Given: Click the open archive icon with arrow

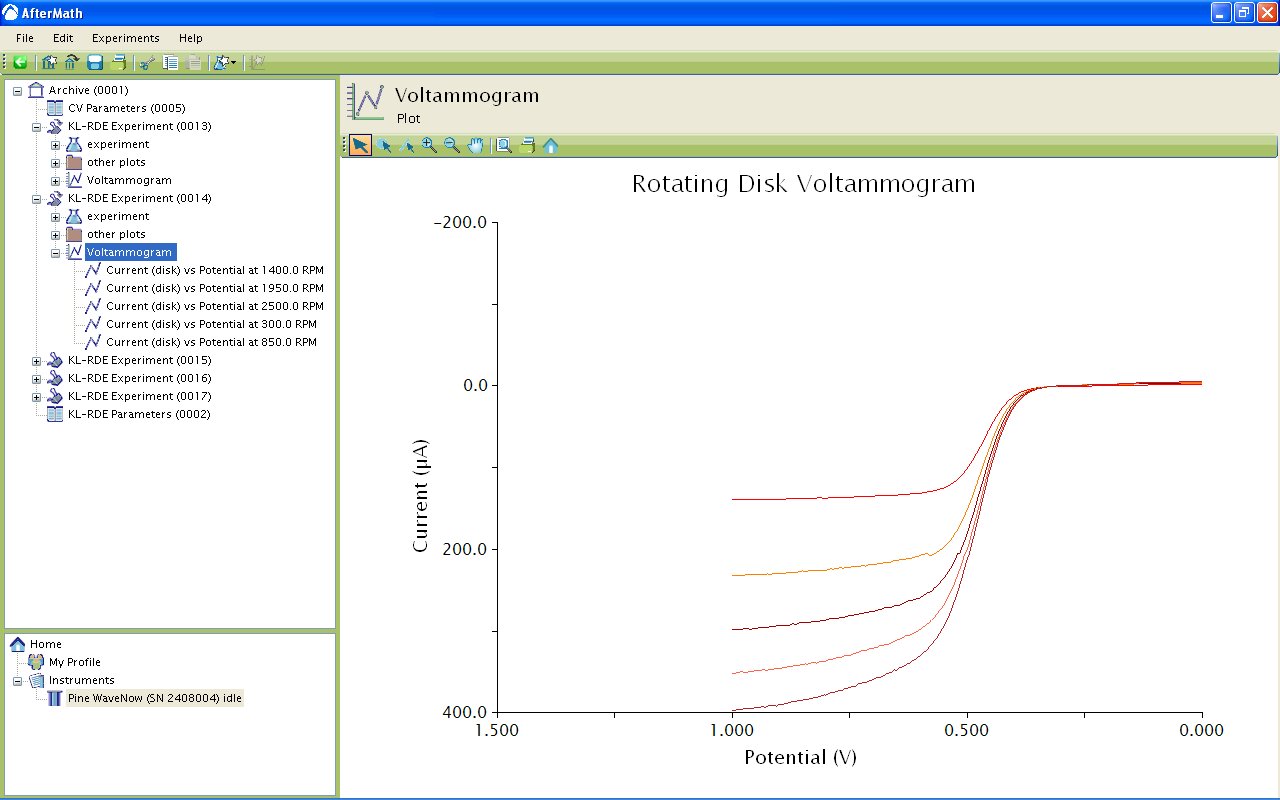Looking at the screenshot, I should pyautogui.click(x=72, y=62).
